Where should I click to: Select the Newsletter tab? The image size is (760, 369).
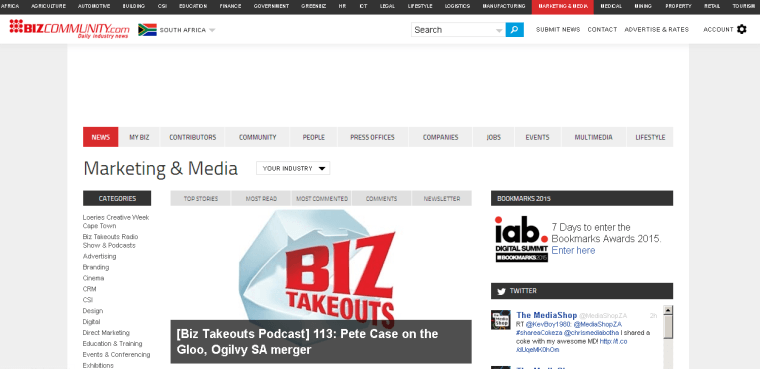pyautogui.click(x=442, y=198)
